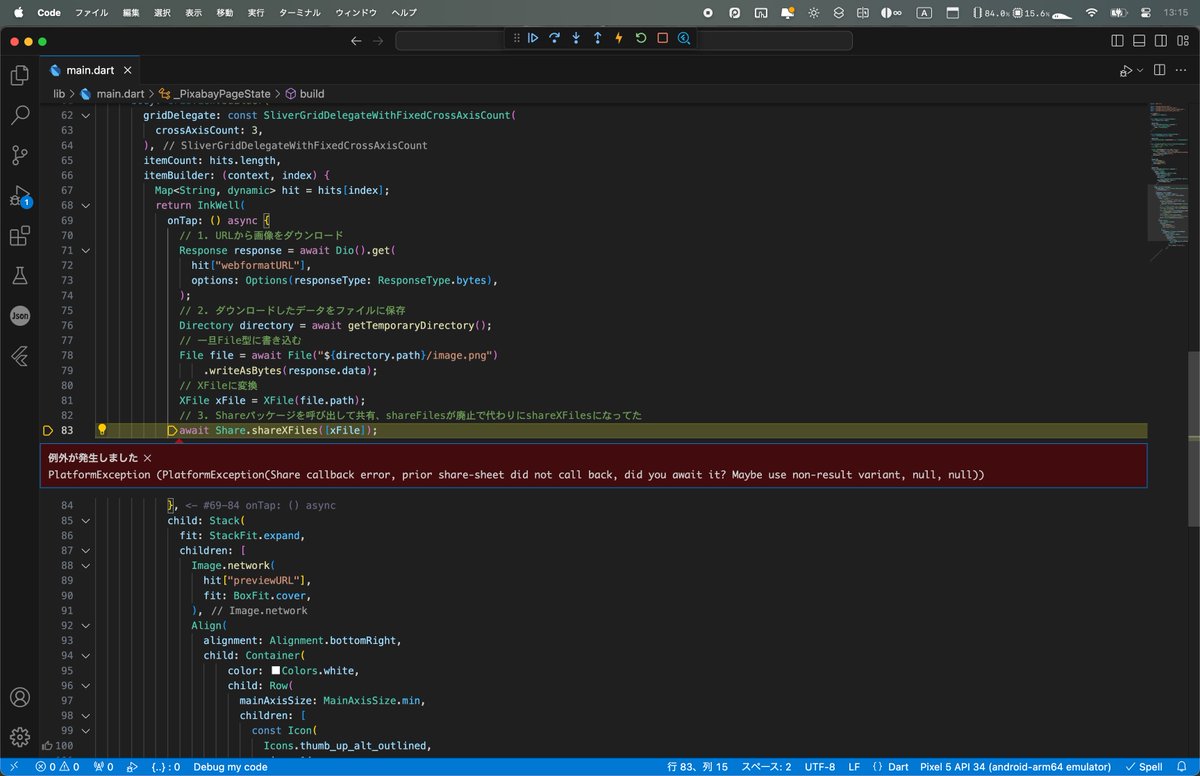Open the Extensions view
The image size is (1200, 776).
(x=19, y=237)
